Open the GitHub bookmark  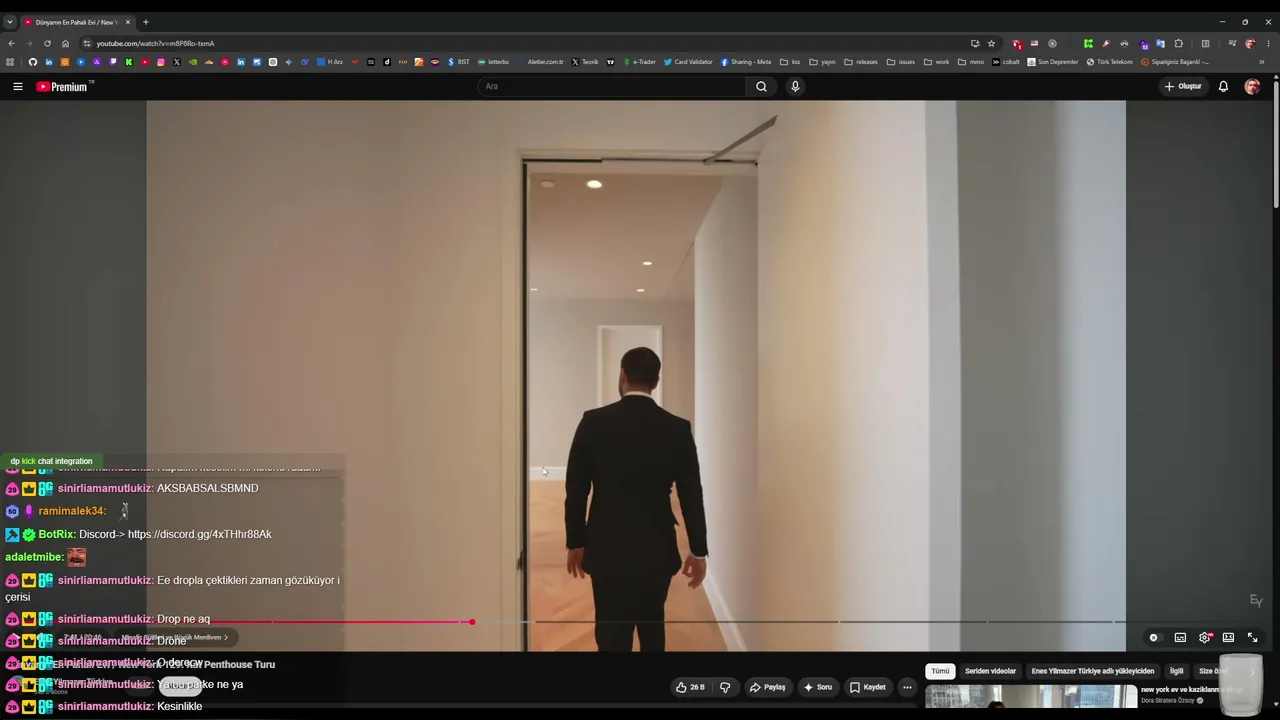33,62
